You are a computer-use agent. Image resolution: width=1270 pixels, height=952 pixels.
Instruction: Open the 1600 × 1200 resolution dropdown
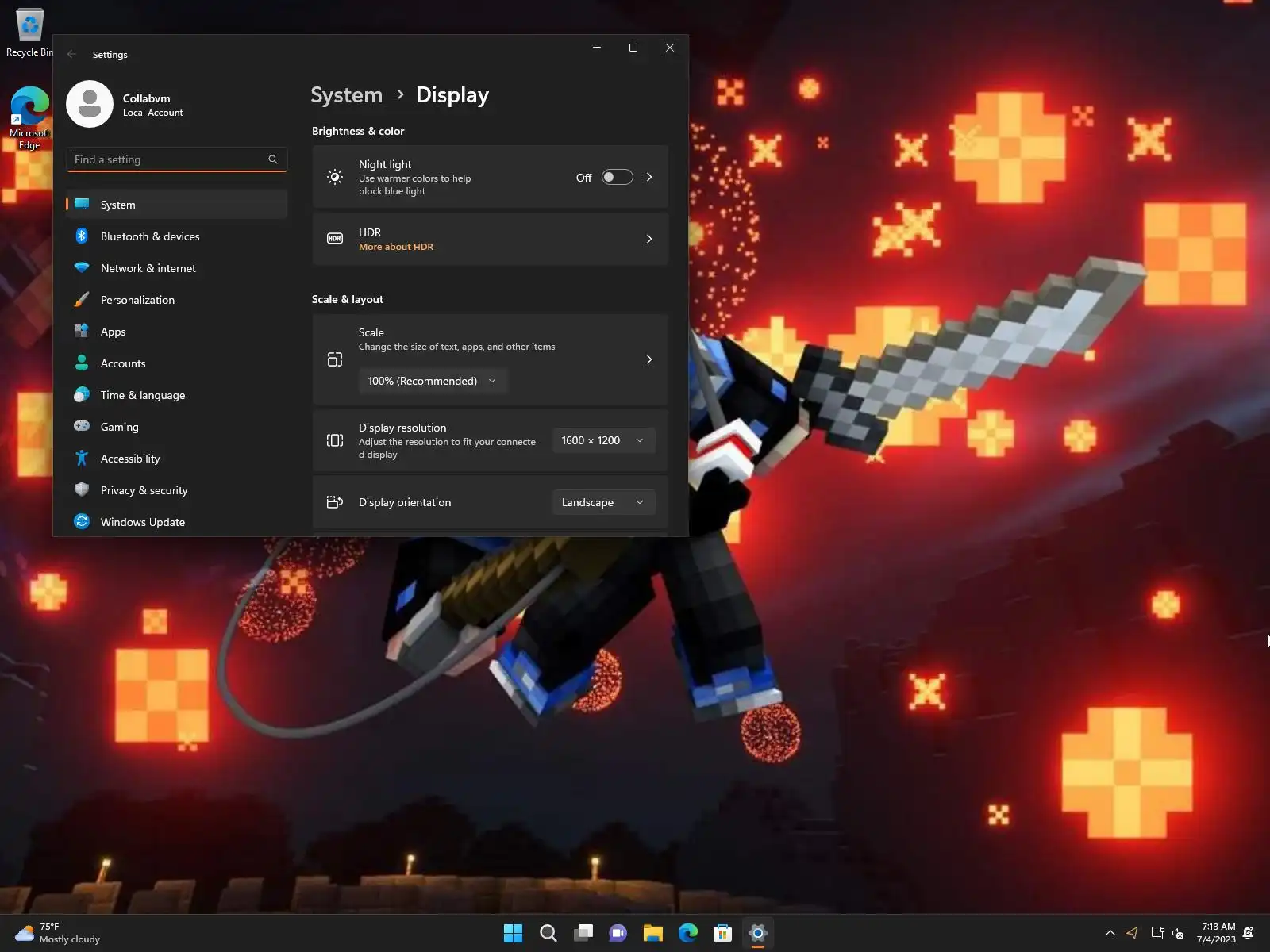(603, 440)
